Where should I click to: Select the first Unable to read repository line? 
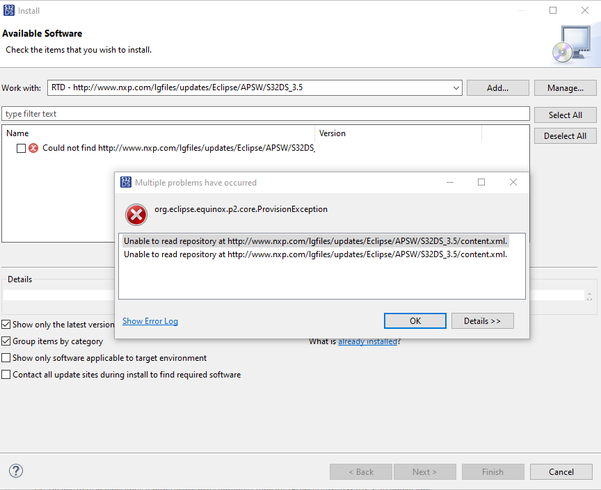click(x=315, y=241)
